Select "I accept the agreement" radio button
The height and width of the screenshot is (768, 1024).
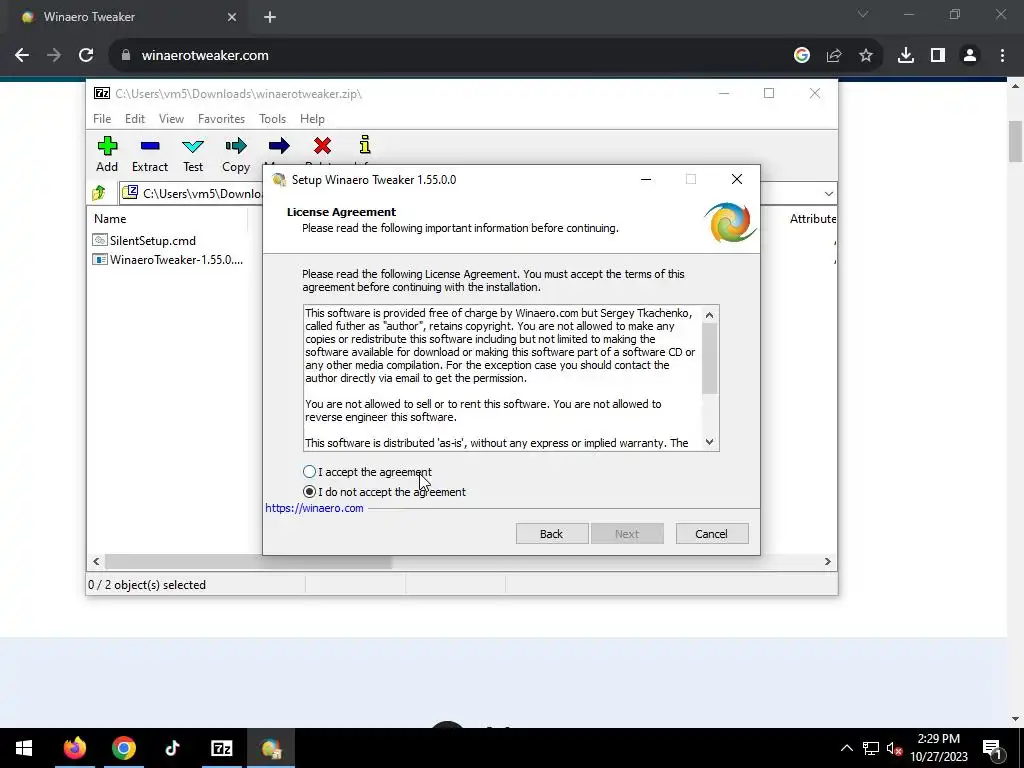coord(310,472)
